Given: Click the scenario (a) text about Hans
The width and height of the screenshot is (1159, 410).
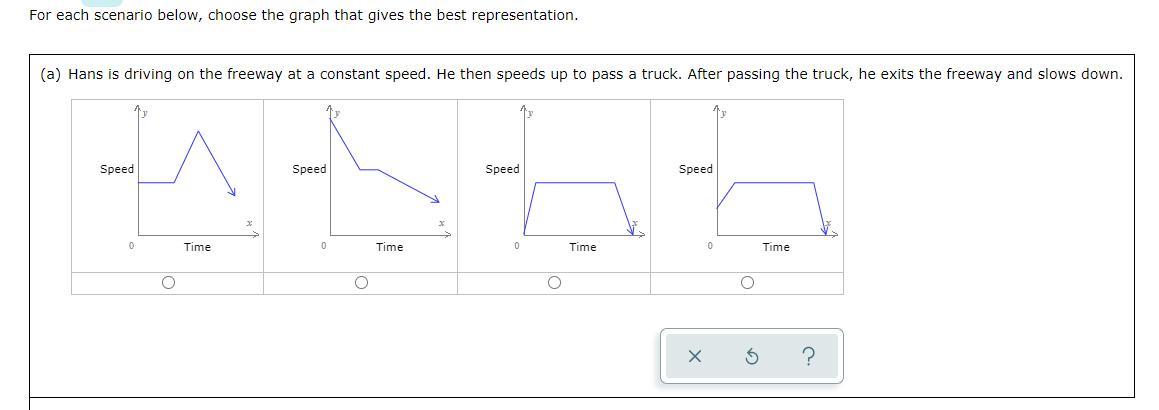Looking at the screenshot, I should (580, 74).
